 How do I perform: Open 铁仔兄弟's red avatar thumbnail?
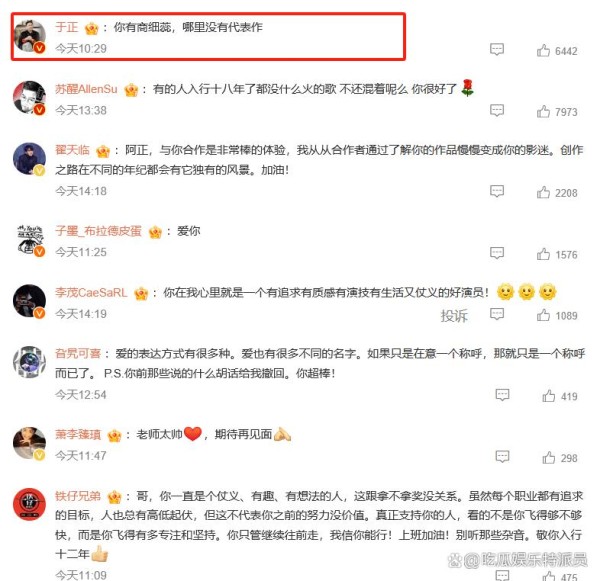(29, 504)
